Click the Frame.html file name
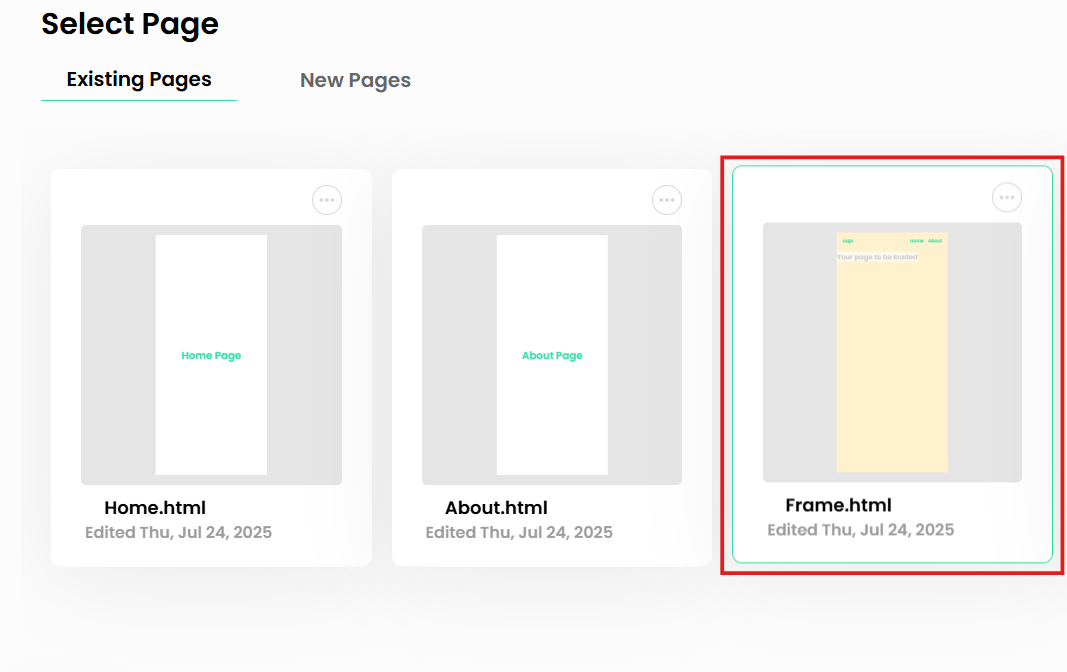Screen dimensions: 1067x672 point(838,505)
